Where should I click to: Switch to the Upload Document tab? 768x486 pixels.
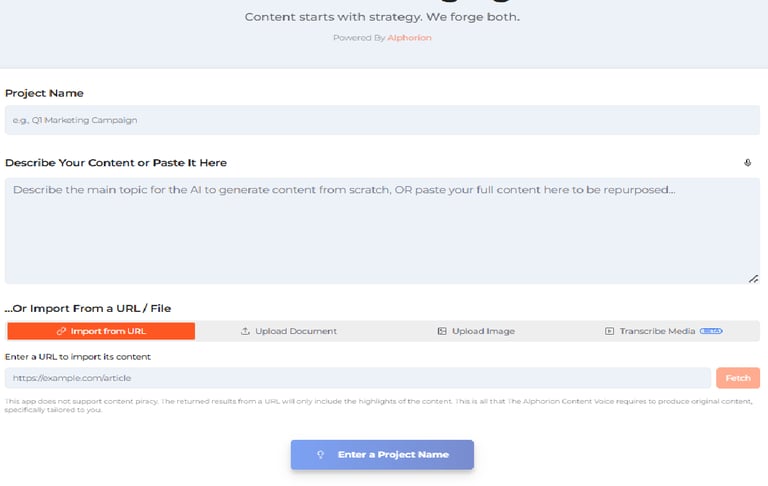289,331
